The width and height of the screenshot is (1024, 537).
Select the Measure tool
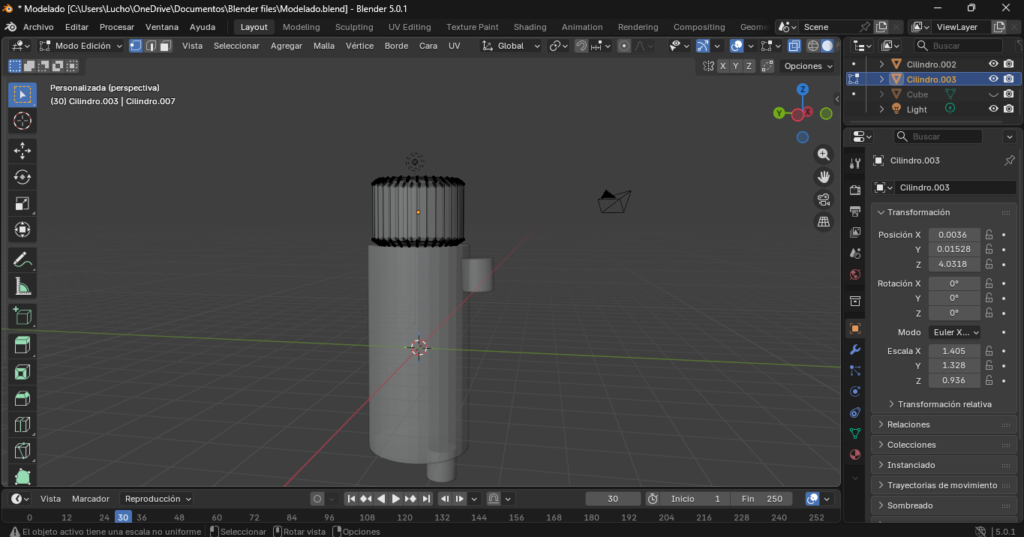pos(22,286)
